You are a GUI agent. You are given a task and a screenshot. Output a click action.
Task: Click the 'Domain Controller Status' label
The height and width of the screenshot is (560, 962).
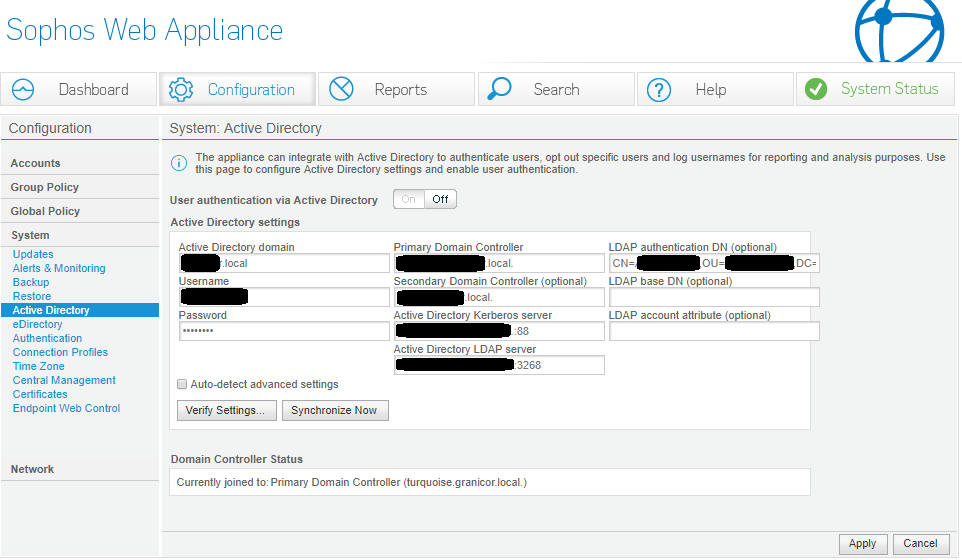coord(237,459)
